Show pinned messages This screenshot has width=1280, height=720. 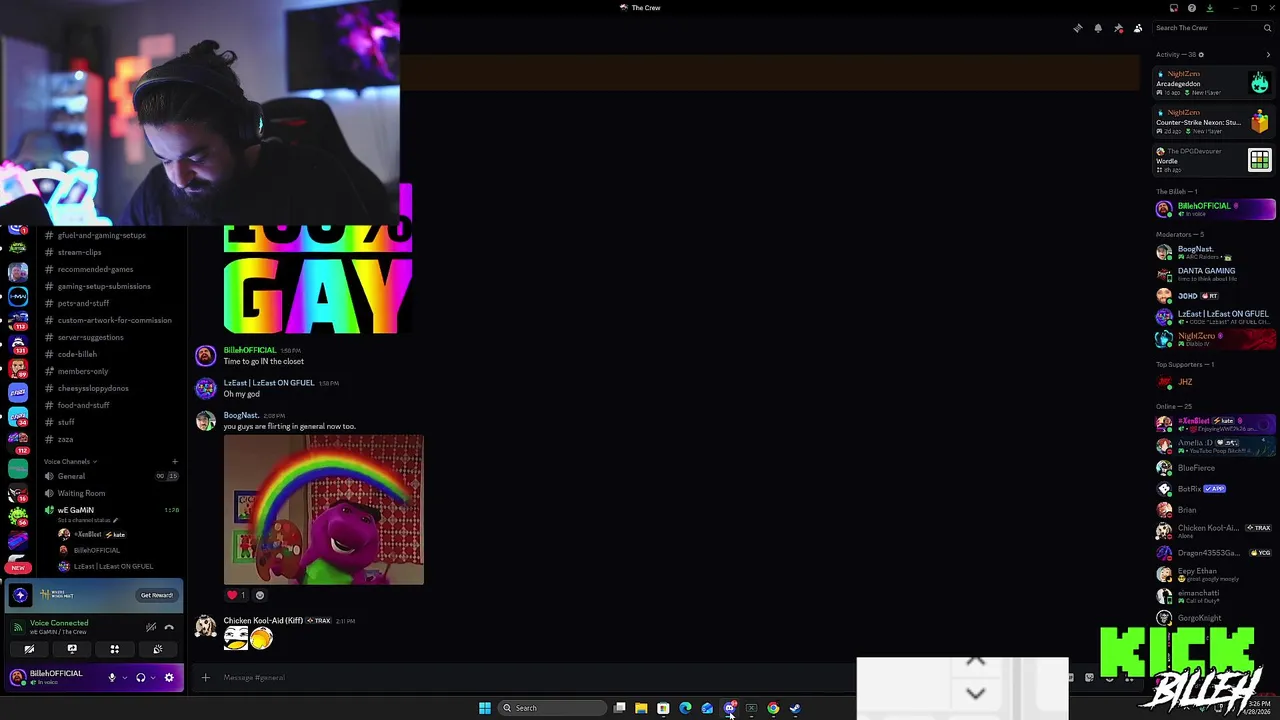[x=1118, y=28]
